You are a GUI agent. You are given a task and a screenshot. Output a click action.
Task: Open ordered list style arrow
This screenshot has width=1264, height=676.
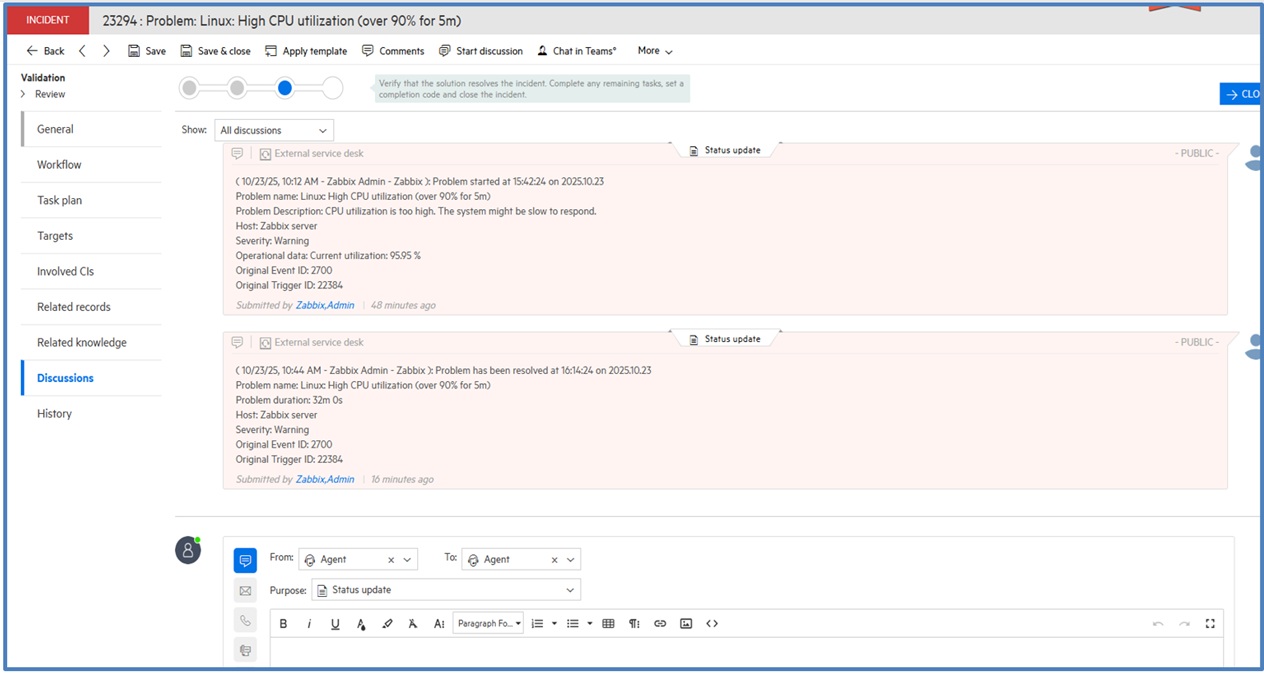tap(554, 623)
